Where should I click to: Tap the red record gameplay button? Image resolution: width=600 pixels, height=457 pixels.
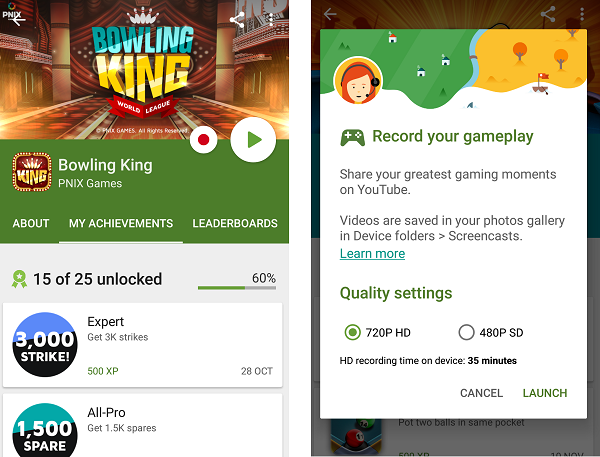(x=203, y=140)
